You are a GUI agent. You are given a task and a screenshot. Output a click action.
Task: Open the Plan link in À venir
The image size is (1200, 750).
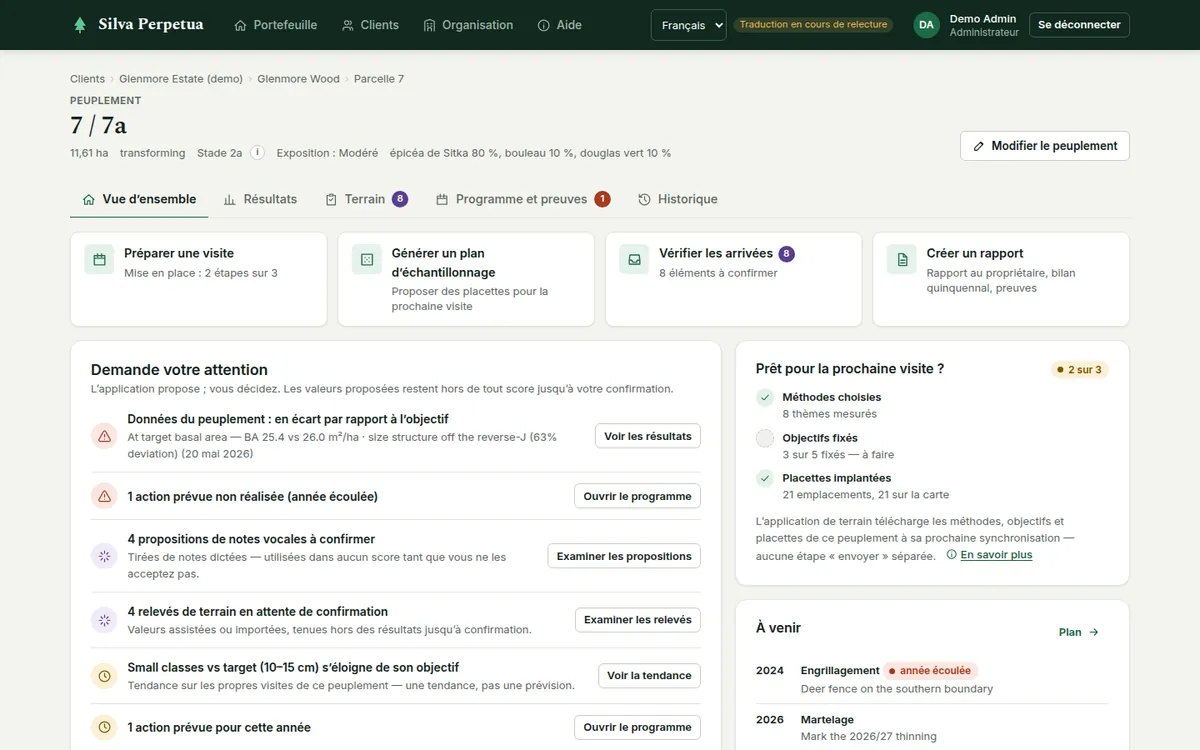coord(1079,632)
